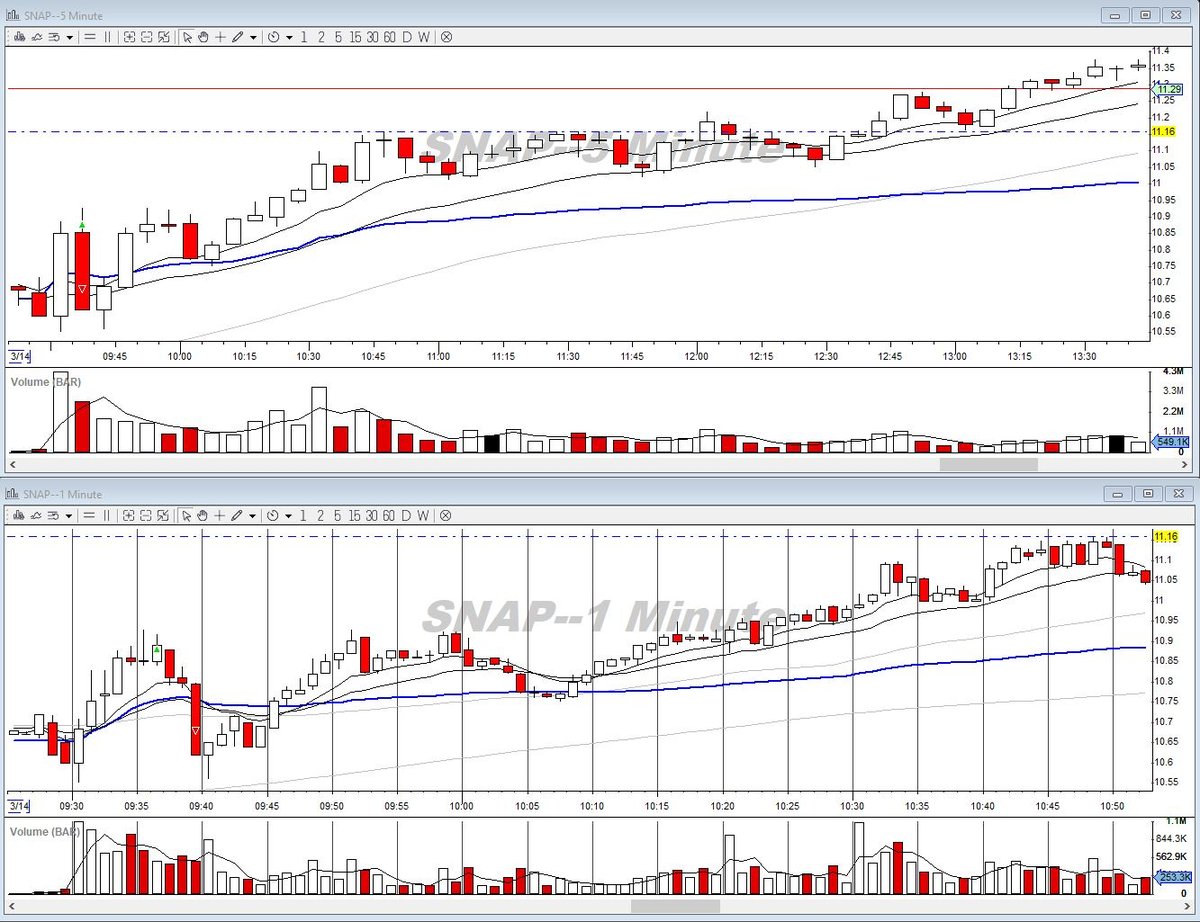Click chart type icon in 1 Minute window
1200x922 pixels.
point(18,515)
